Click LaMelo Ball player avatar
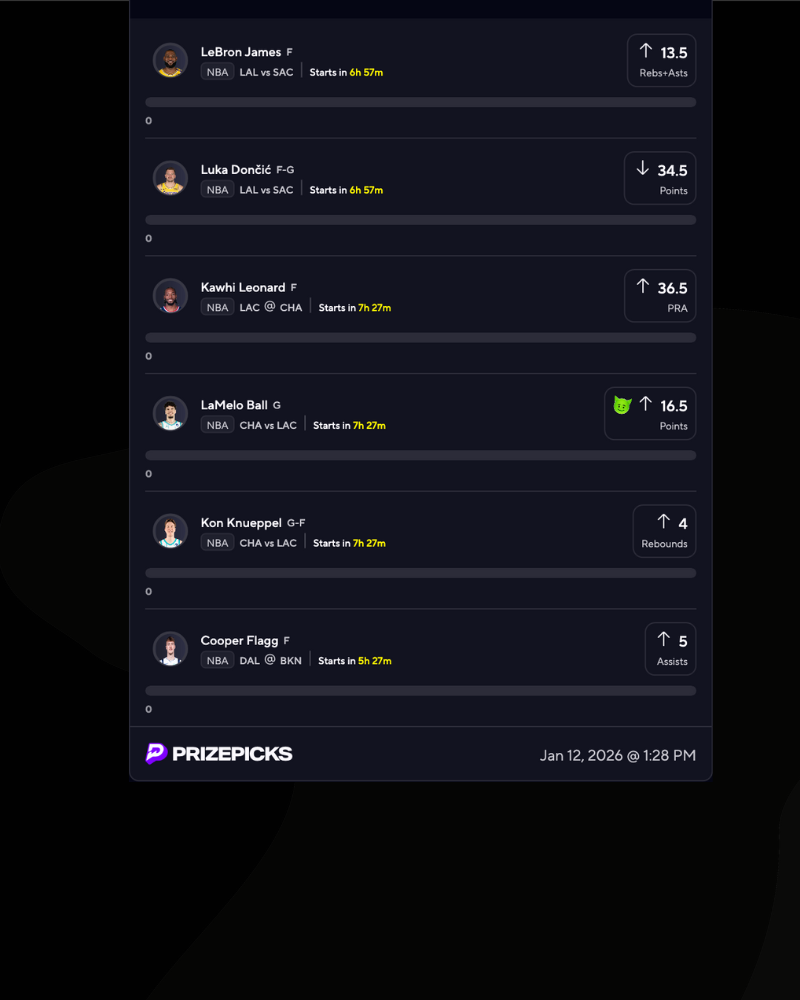Image resolution: width=800 pixels, height=1000 pixels. 170,413
